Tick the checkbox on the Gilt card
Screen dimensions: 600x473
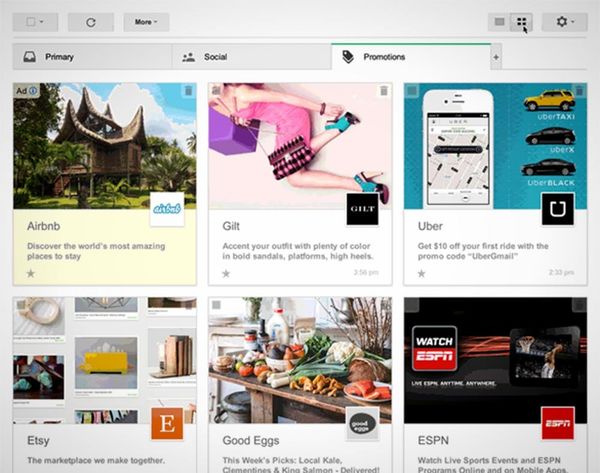[x=216, y=91]
